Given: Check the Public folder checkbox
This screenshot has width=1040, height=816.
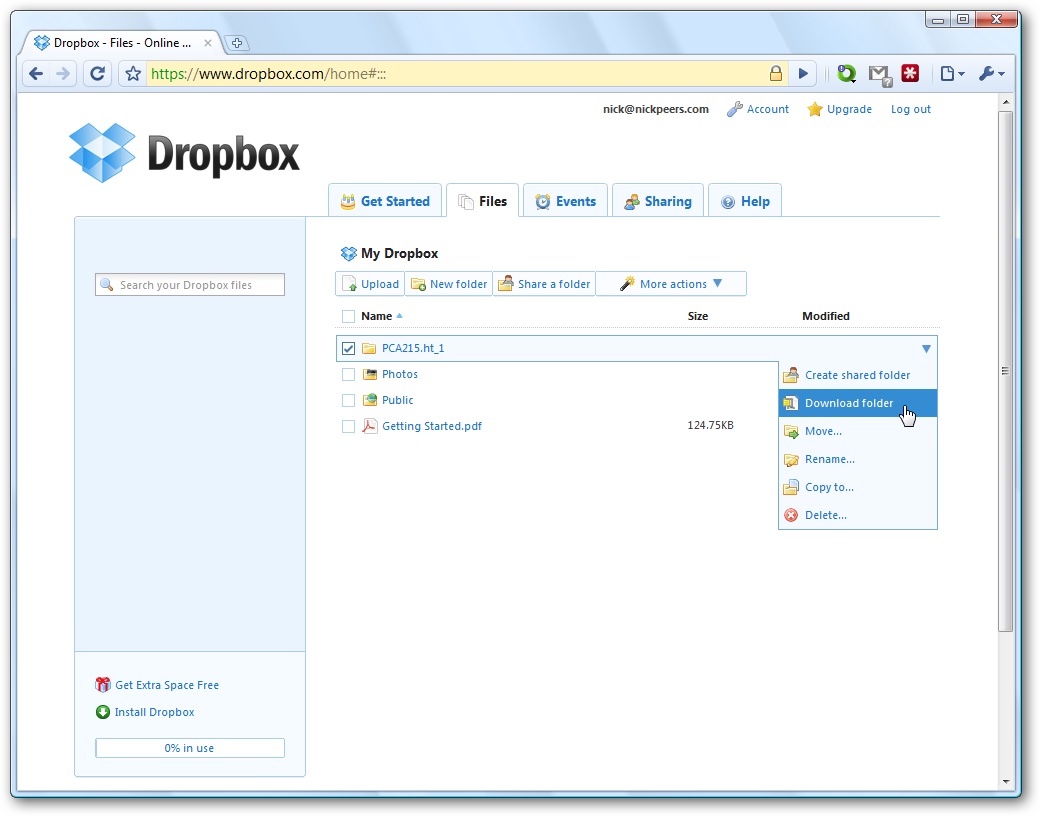Looking at the screenshot, I should pyautogui.click(x=348, y=400).
